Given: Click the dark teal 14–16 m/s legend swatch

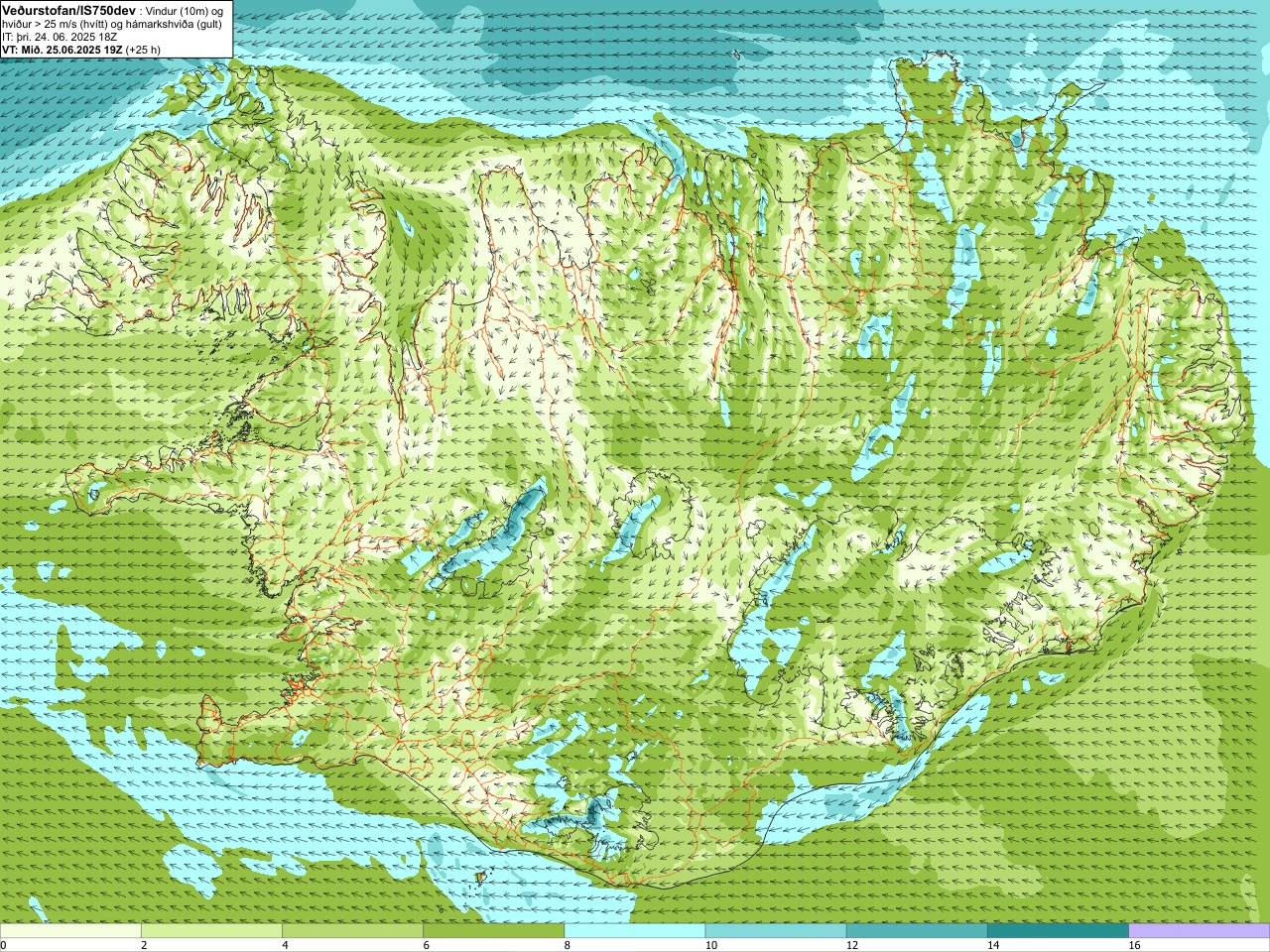Looking at the screenshot, I should 1059,931.
